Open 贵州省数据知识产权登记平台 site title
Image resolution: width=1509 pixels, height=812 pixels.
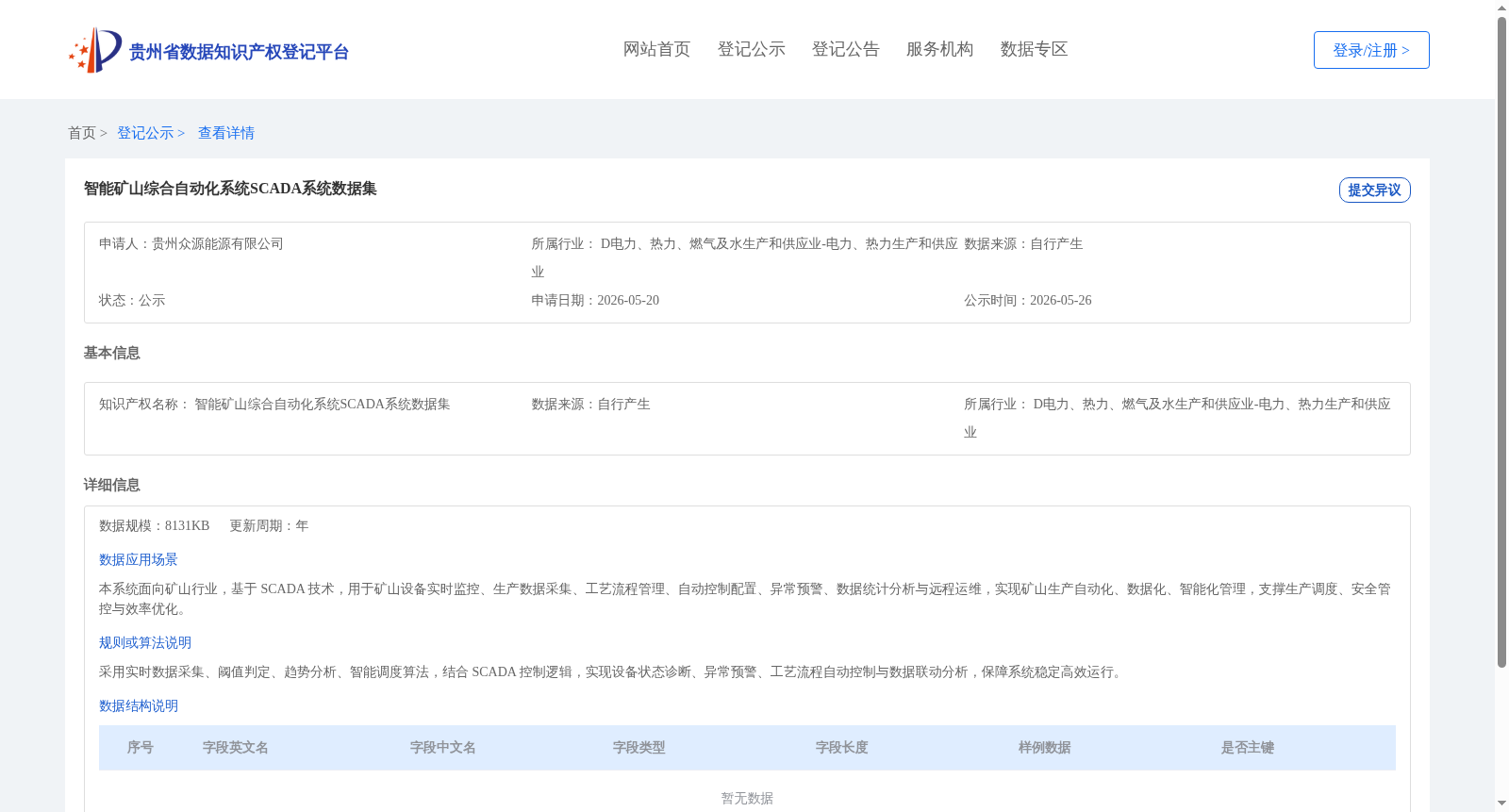(x=239, y=52)
